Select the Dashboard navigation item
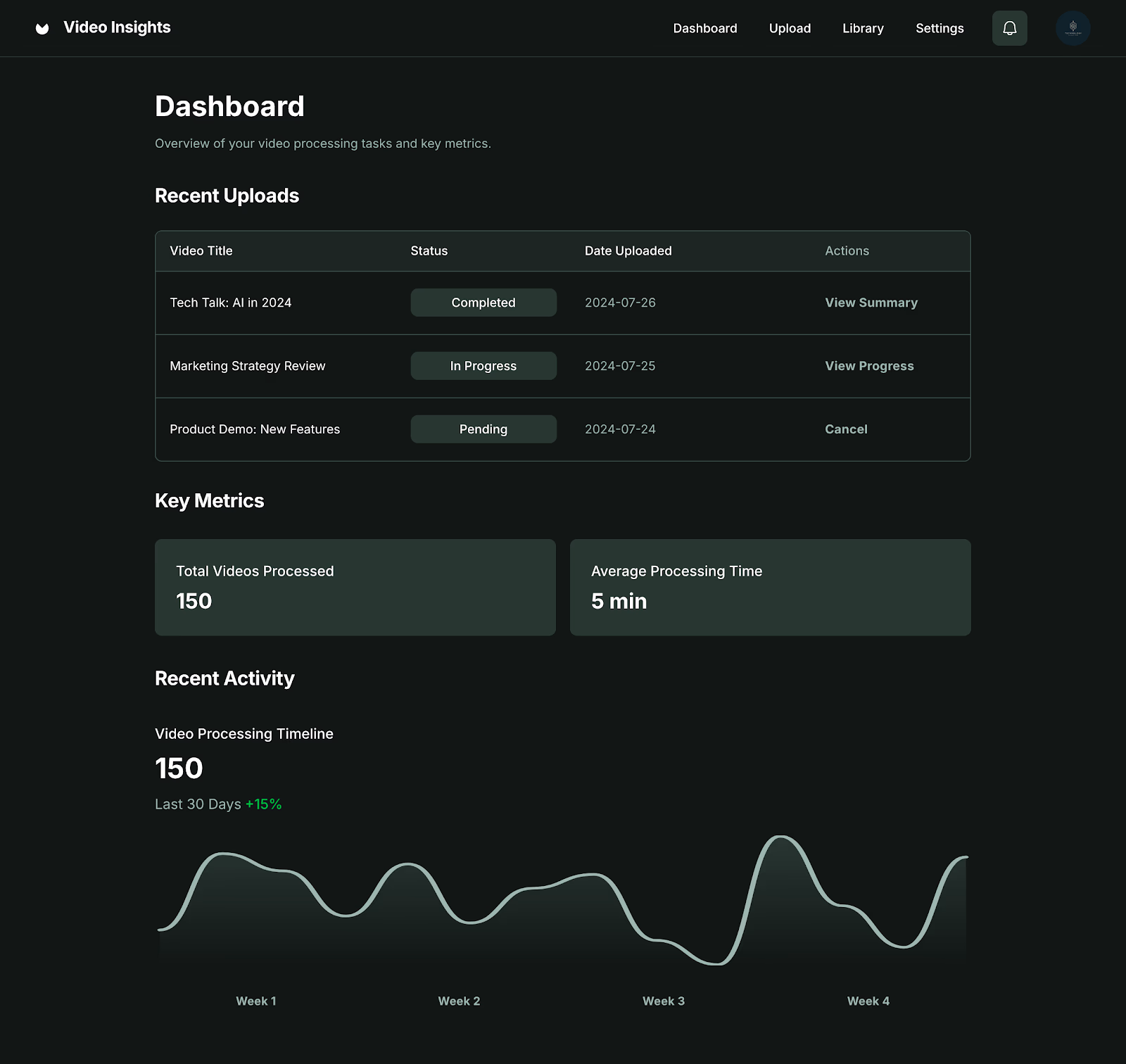This screenshot has width=1126, height=1064. coord(704,28)
